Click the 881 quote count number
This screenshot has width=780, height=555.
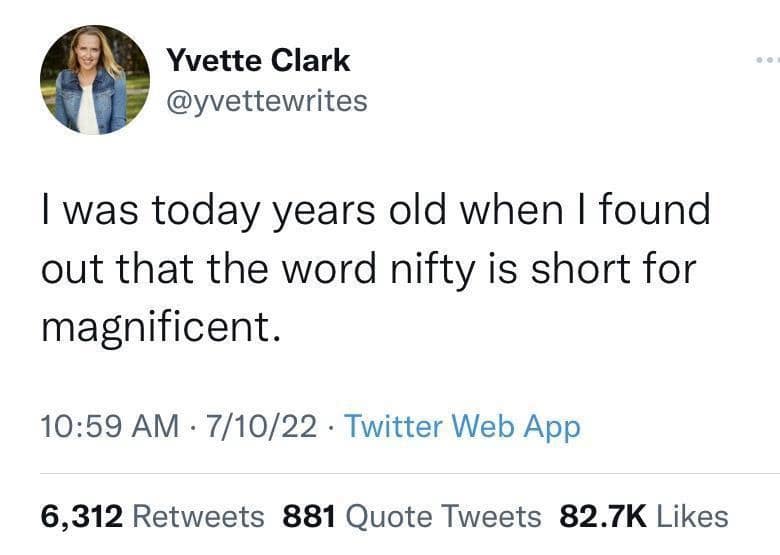pyautogui.click(x=307, y=516)
